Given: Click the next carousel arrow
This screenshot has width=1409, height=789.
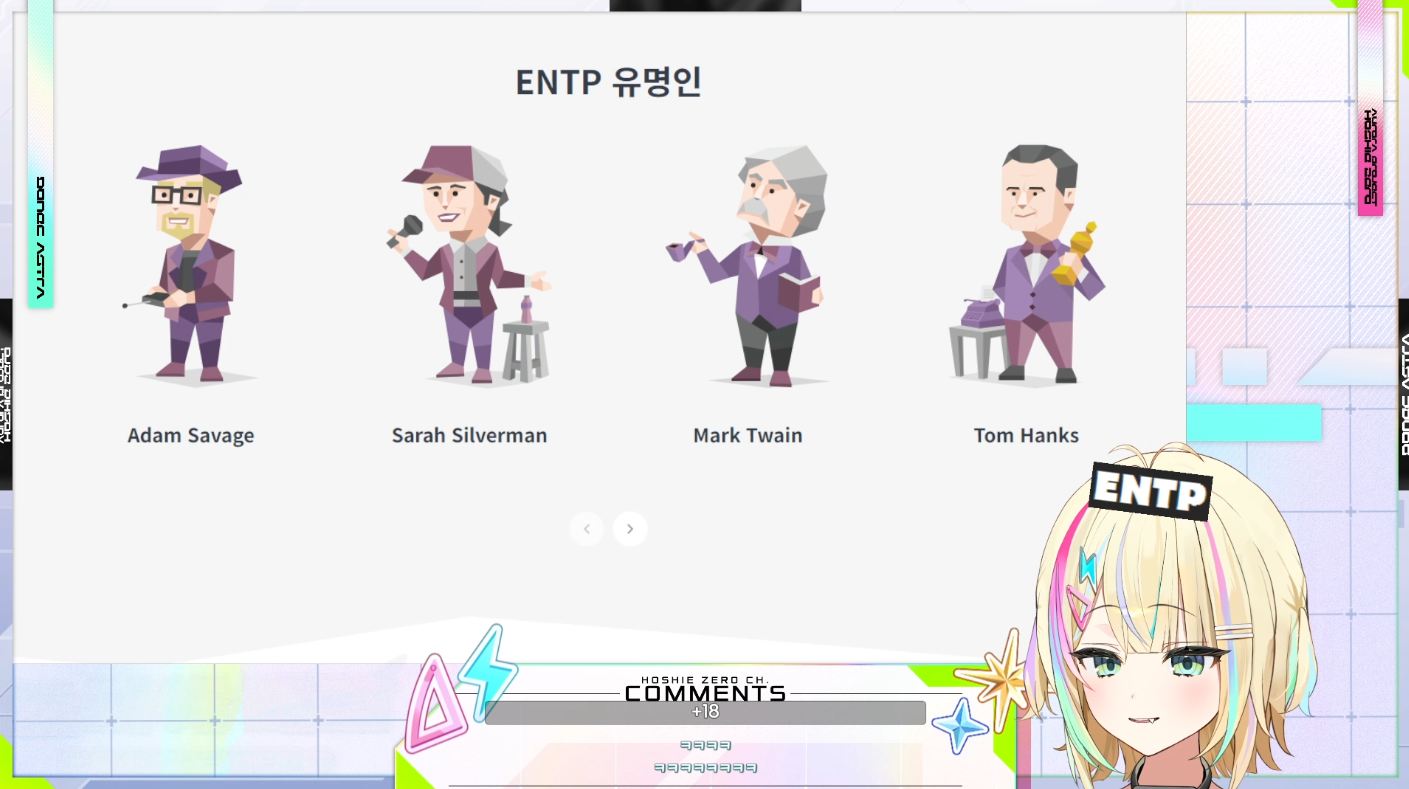Looking at the screenshot, I should point(630,529).
